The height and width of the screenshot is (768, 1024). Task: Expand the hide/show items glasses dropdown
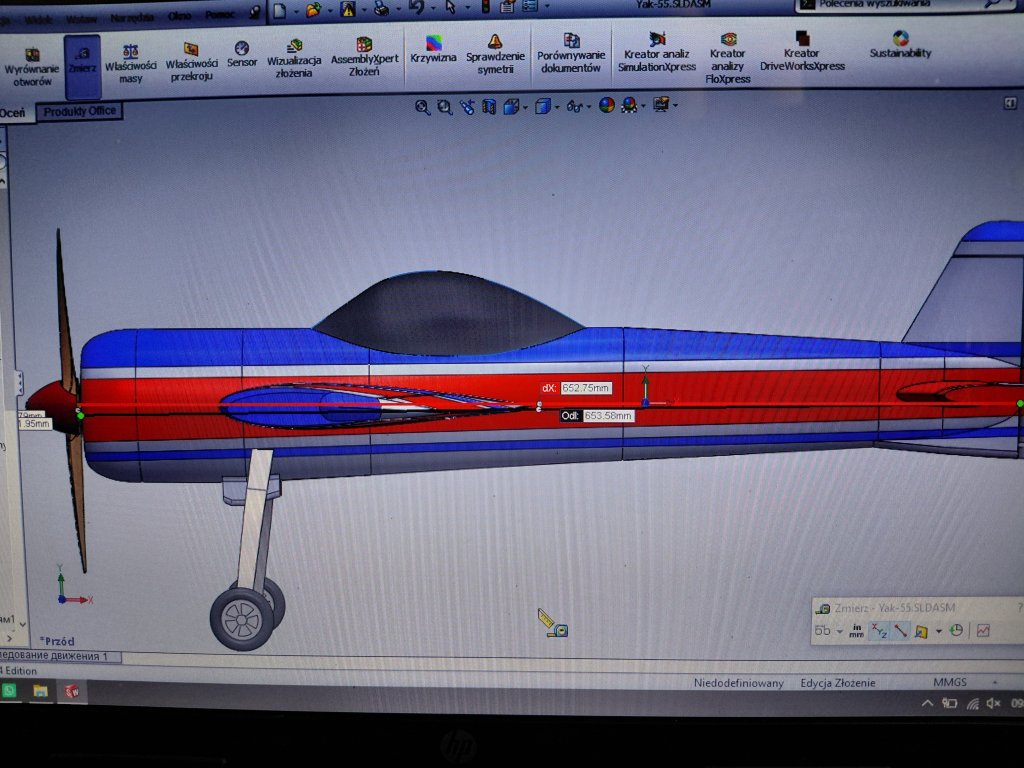[x=589, y=106]
